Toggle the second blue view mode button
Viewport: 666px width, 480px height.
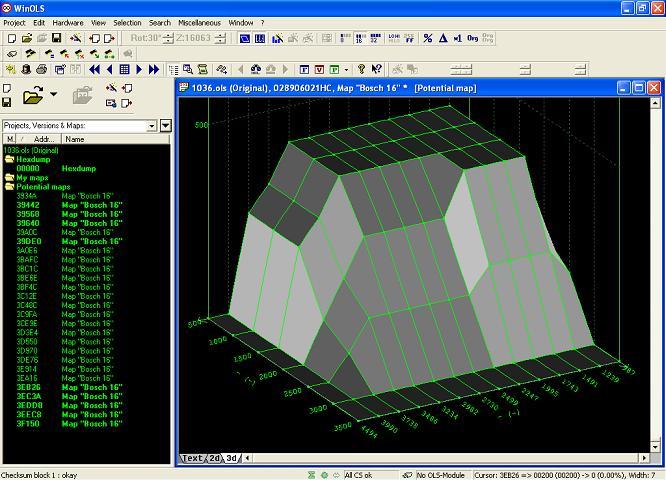pos(260,39)
